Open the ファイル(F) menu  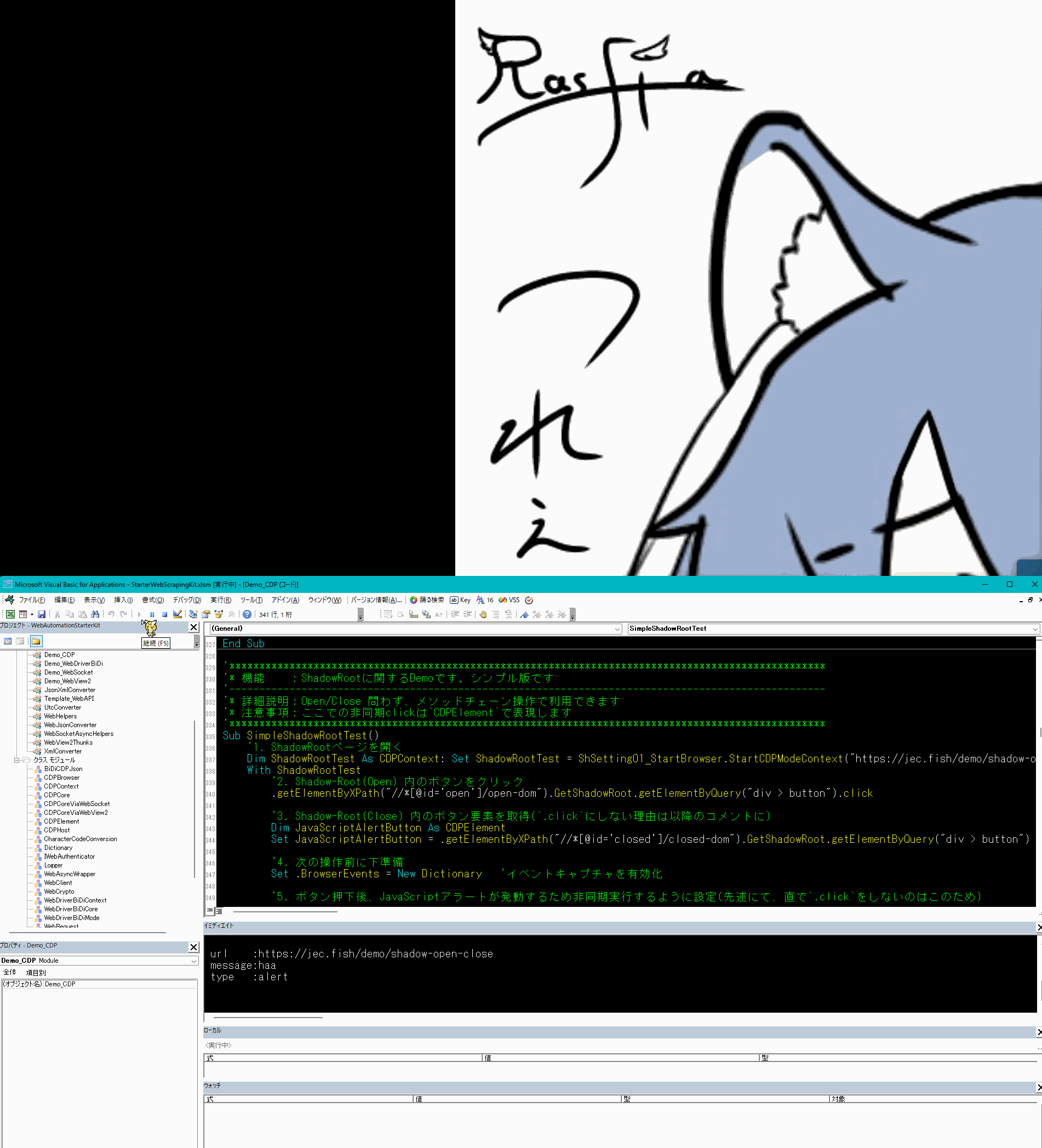32,600
